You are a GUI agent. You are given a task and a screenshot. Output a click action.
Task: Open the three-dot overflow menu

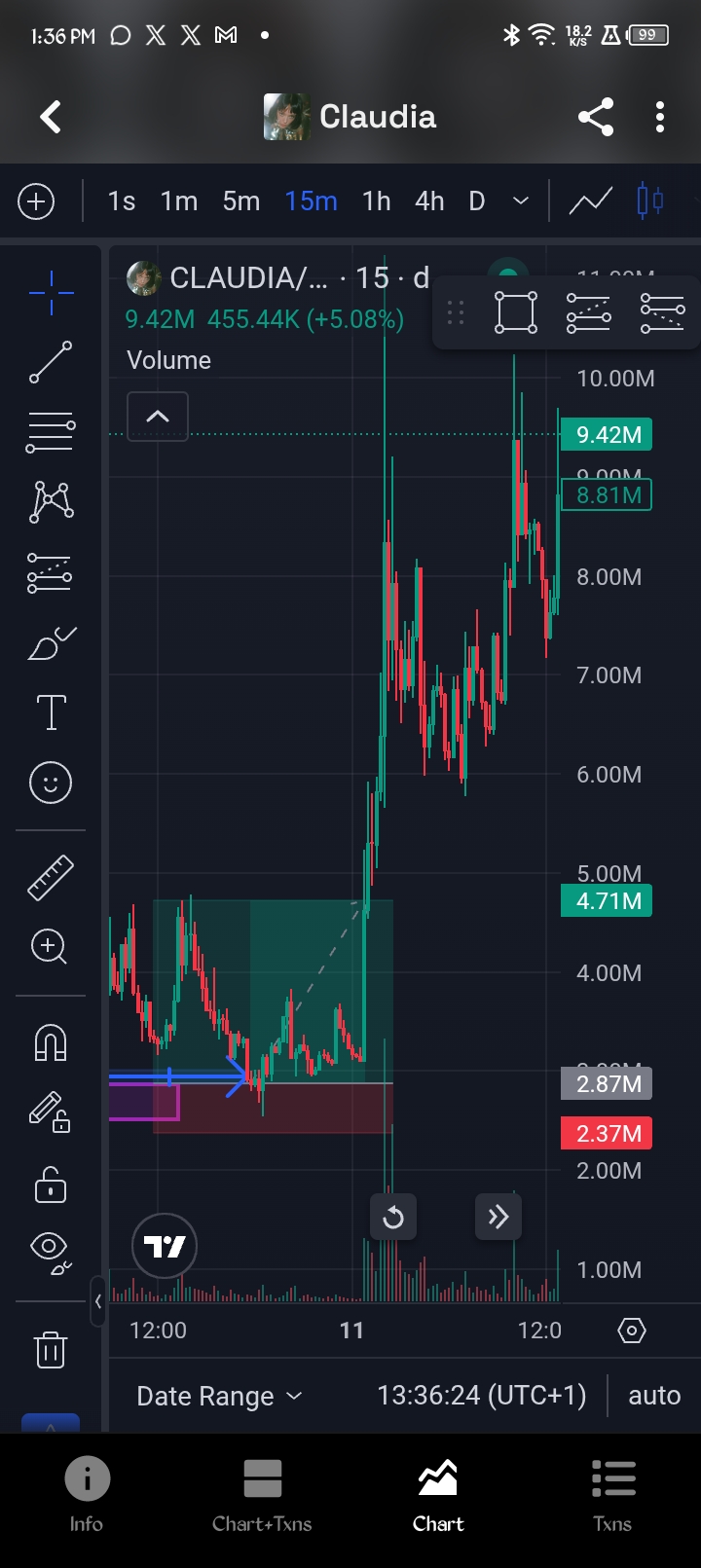click(660, 117)
